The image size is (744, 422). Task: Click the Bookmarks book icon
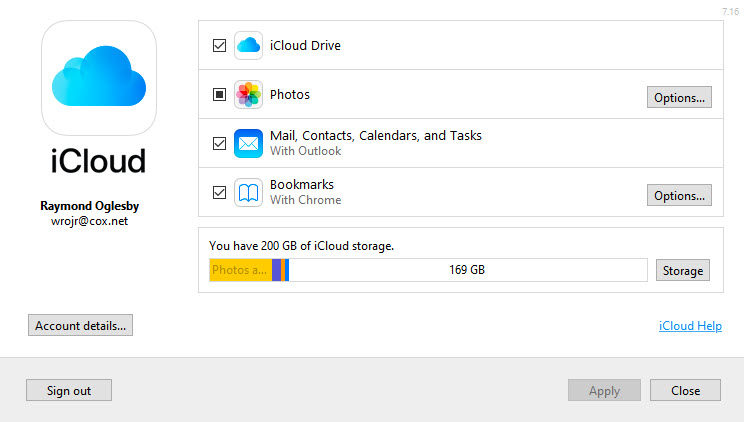pyautogui.click(x=248, y=192)
